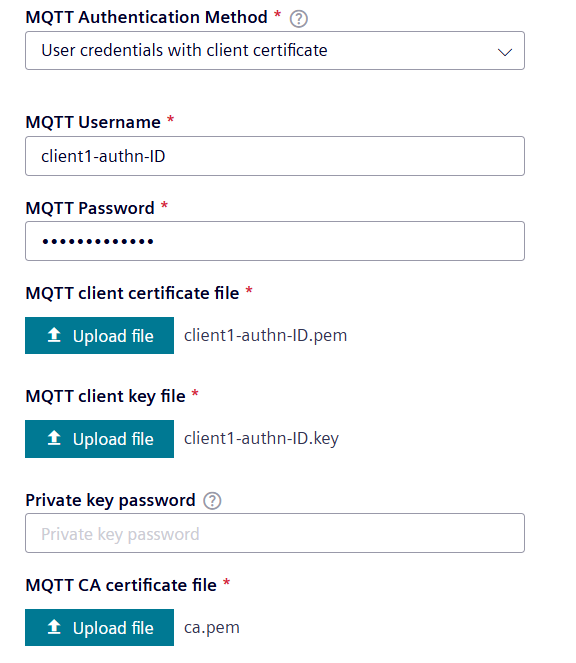Focus the Private key password field
576x663 pixels.
pyautogui.click(x=275, y=533)
